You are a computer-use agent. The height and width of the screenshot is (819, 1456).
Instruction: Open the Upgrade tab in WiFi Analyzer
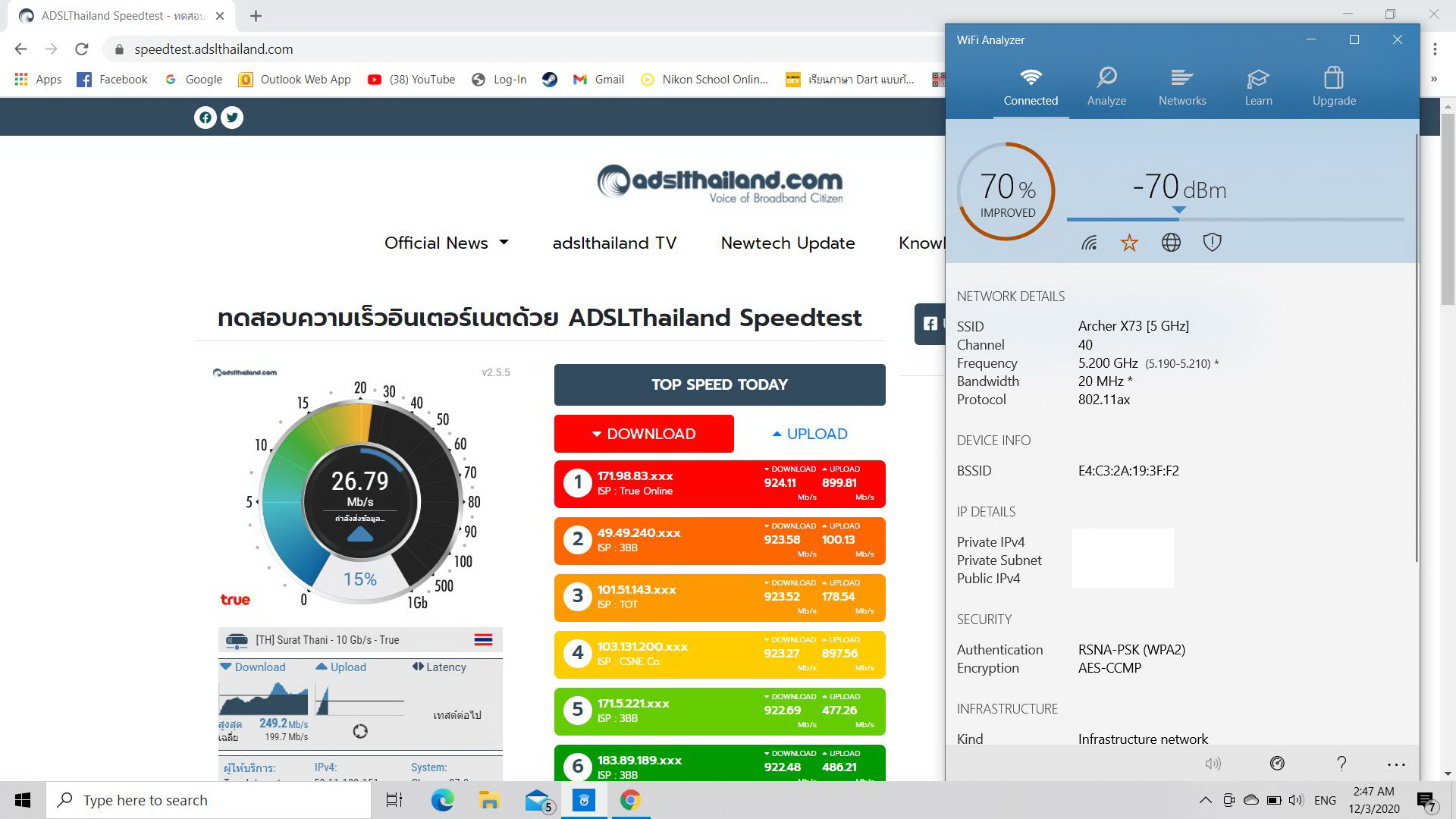pos(1334,86)
